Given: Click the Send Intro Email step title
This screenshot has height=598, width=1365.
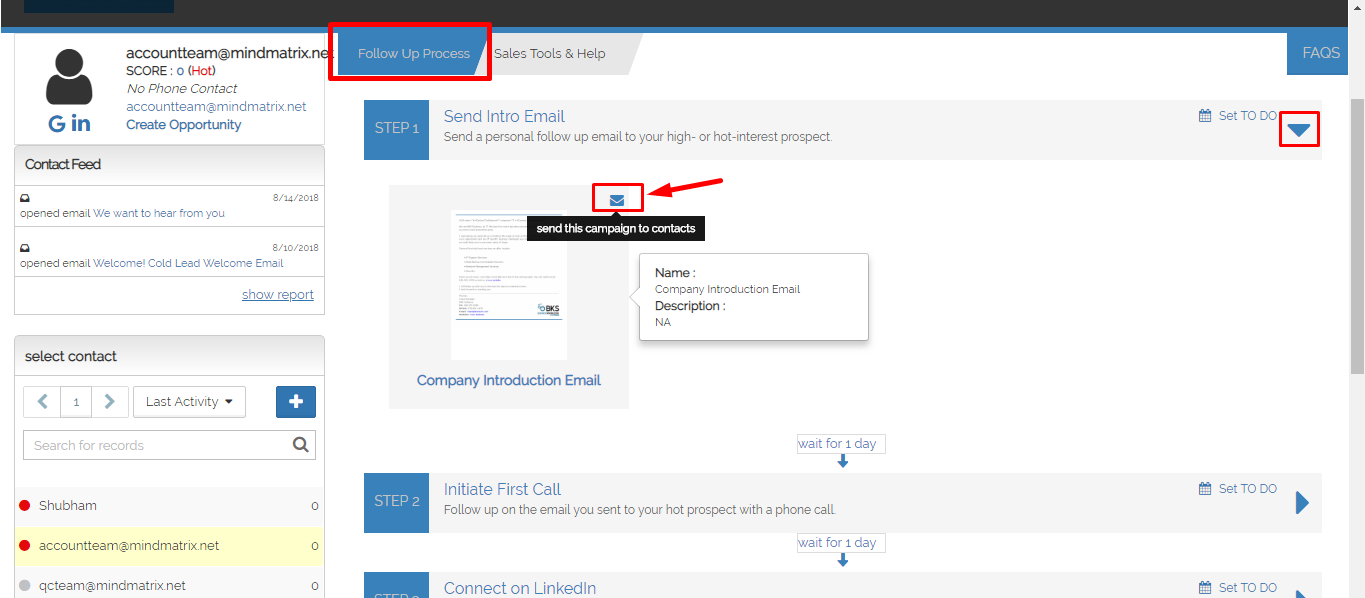Looking at the screenshot, I should click(504, 116).
